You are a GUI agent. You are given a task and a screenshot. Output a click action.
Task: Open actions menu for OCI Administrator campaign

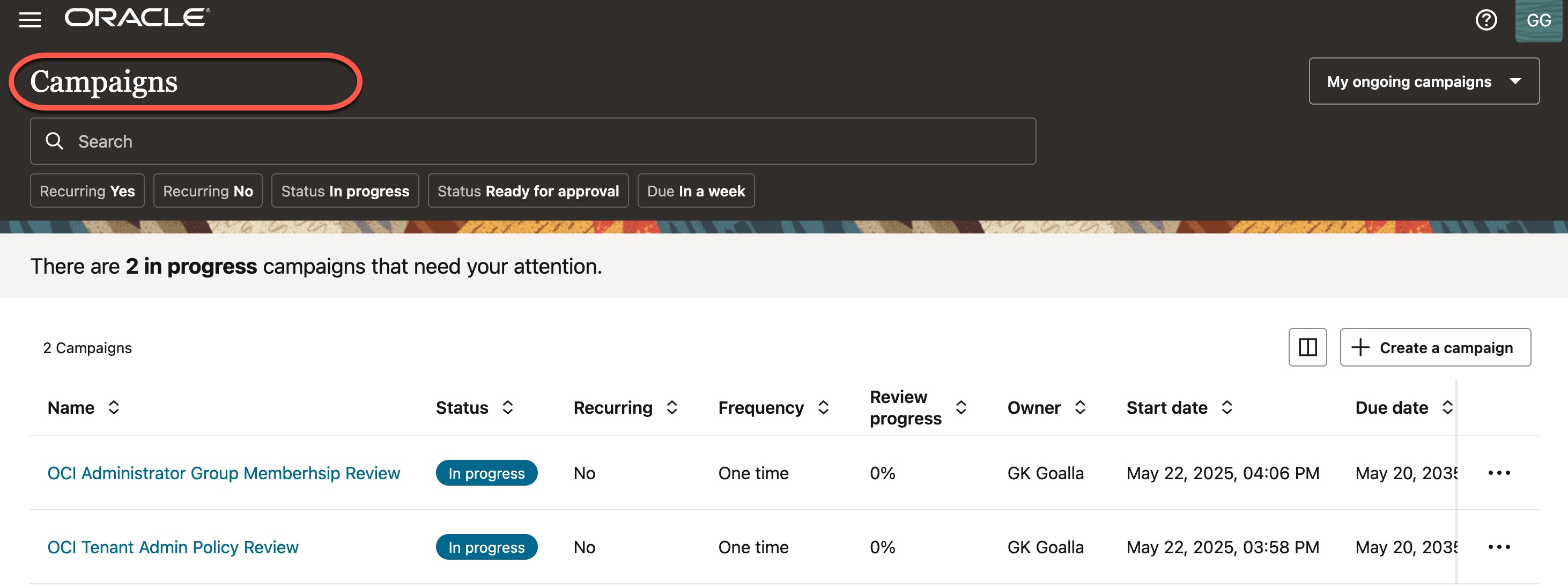point(1499,473)
